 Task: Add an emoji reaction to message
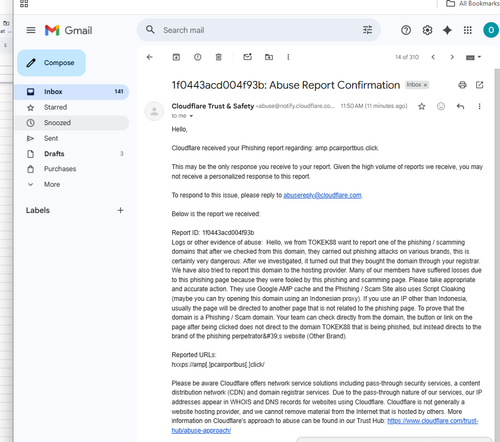(441, 106)
